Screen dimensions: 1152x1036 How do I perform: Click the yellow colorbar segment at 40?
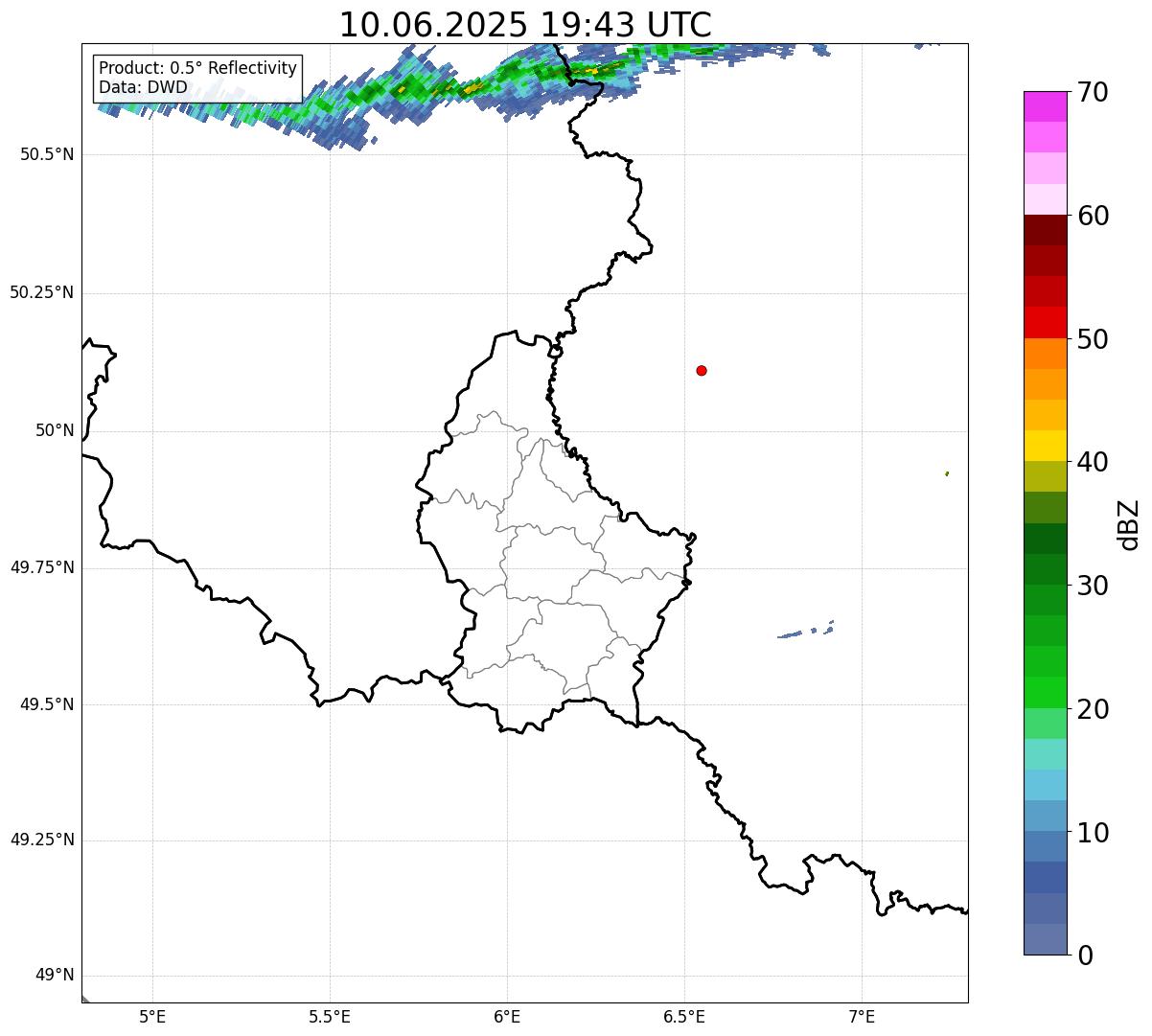click(1046, 447)
